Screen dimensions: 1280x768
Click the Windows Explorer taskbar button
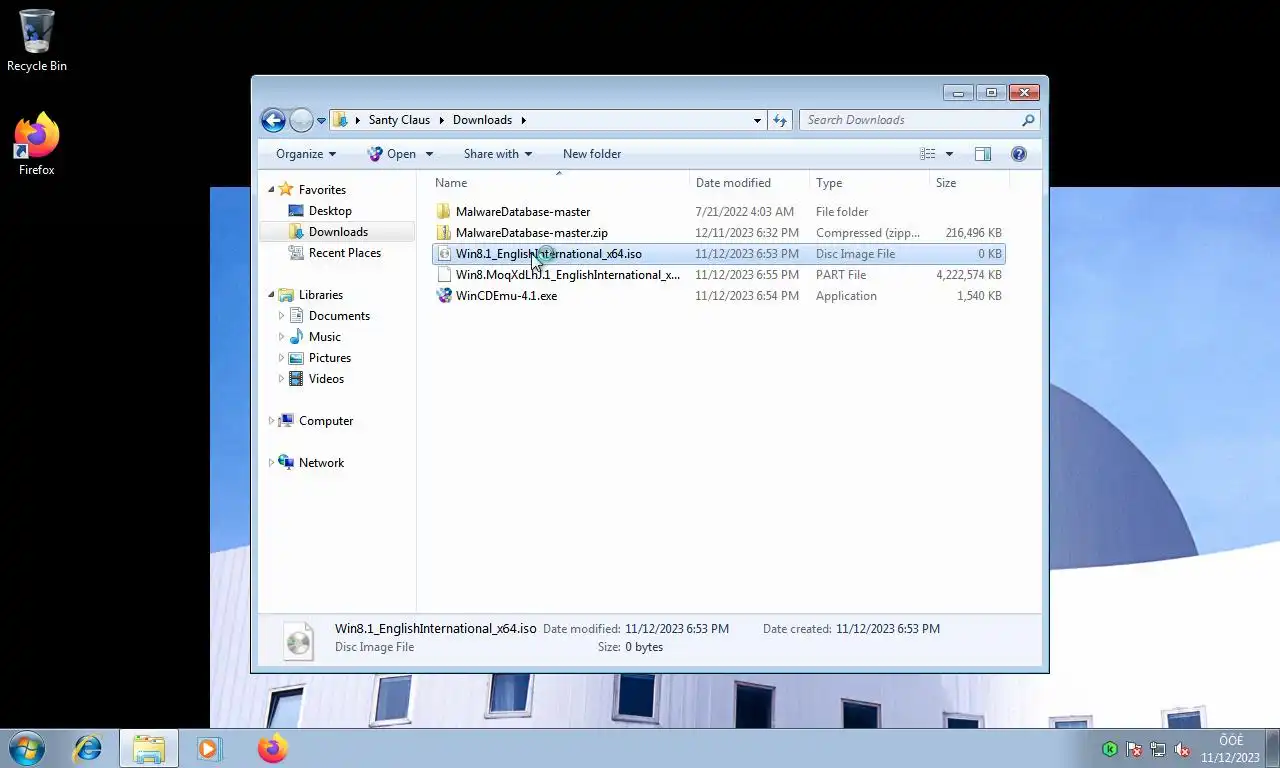pos(149,748)
